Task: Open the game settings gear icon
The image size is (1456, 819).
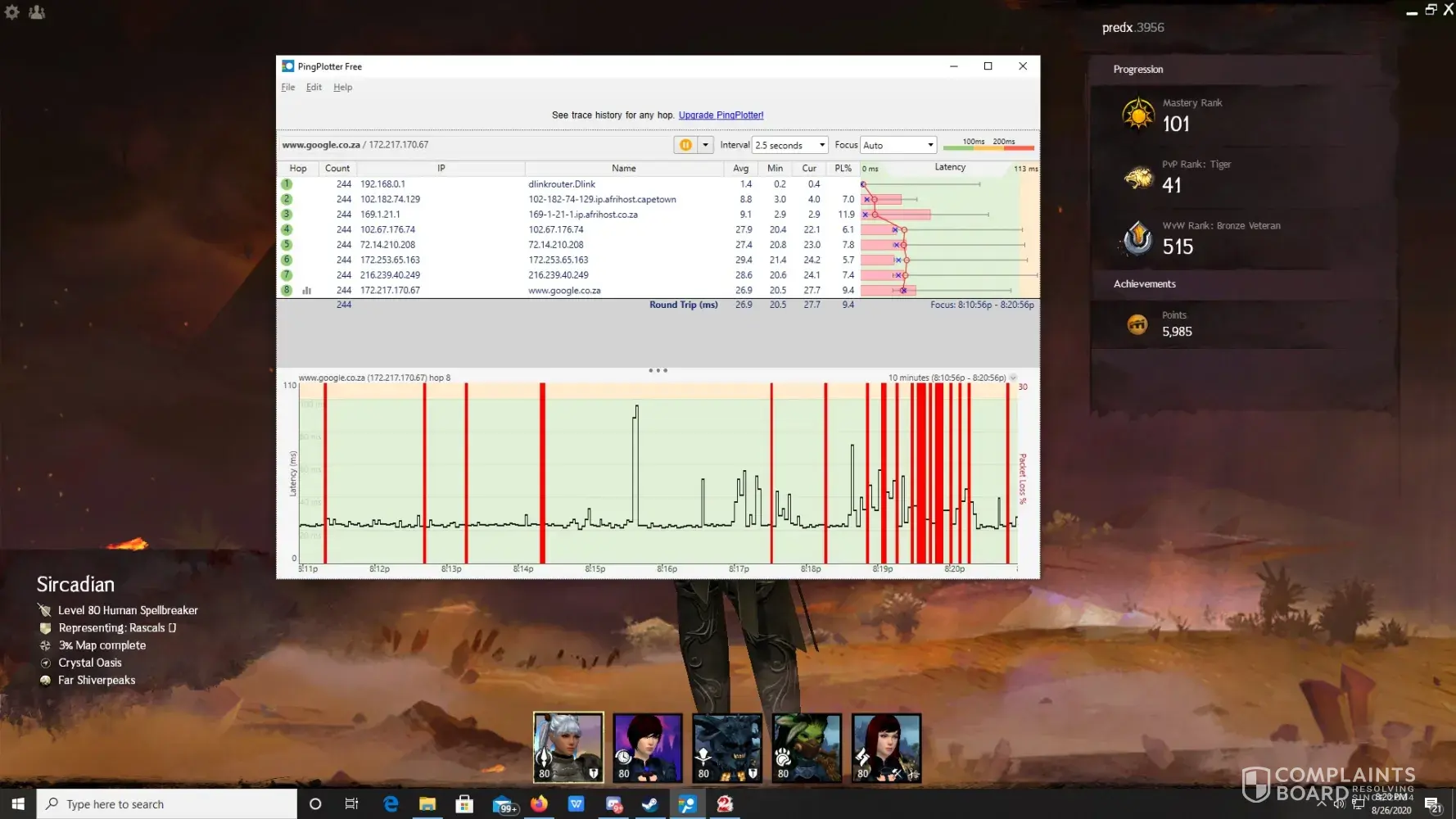Action: point(12,12)
